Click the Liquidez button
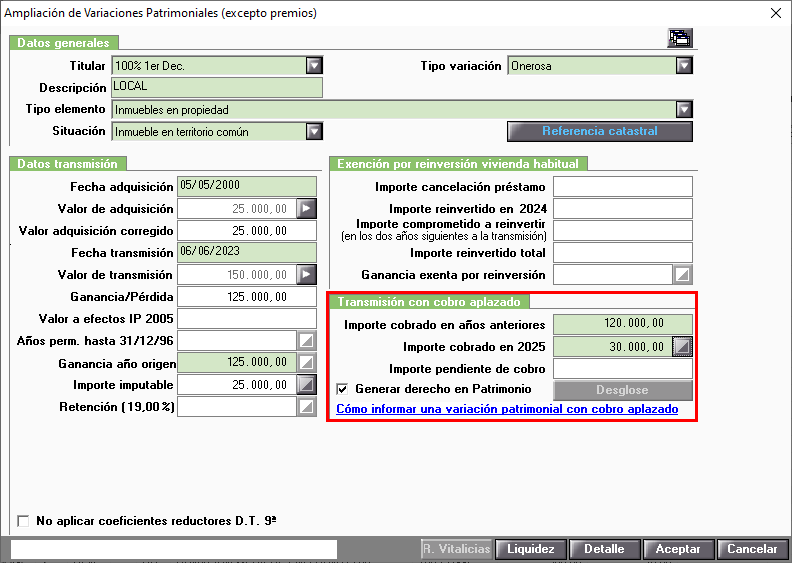The height and width of the screenshot is (563, 792). point(531,549)
